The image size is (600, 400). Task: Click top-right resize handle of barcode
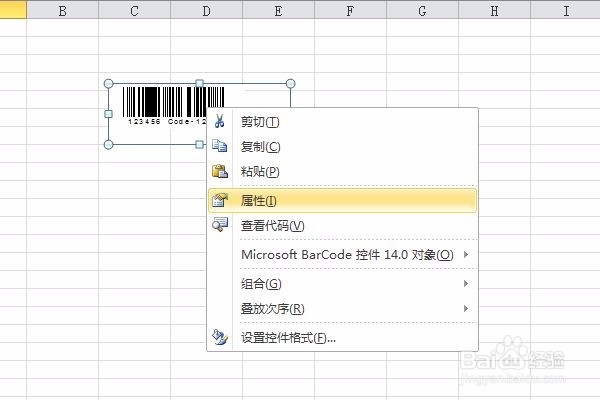290,83
